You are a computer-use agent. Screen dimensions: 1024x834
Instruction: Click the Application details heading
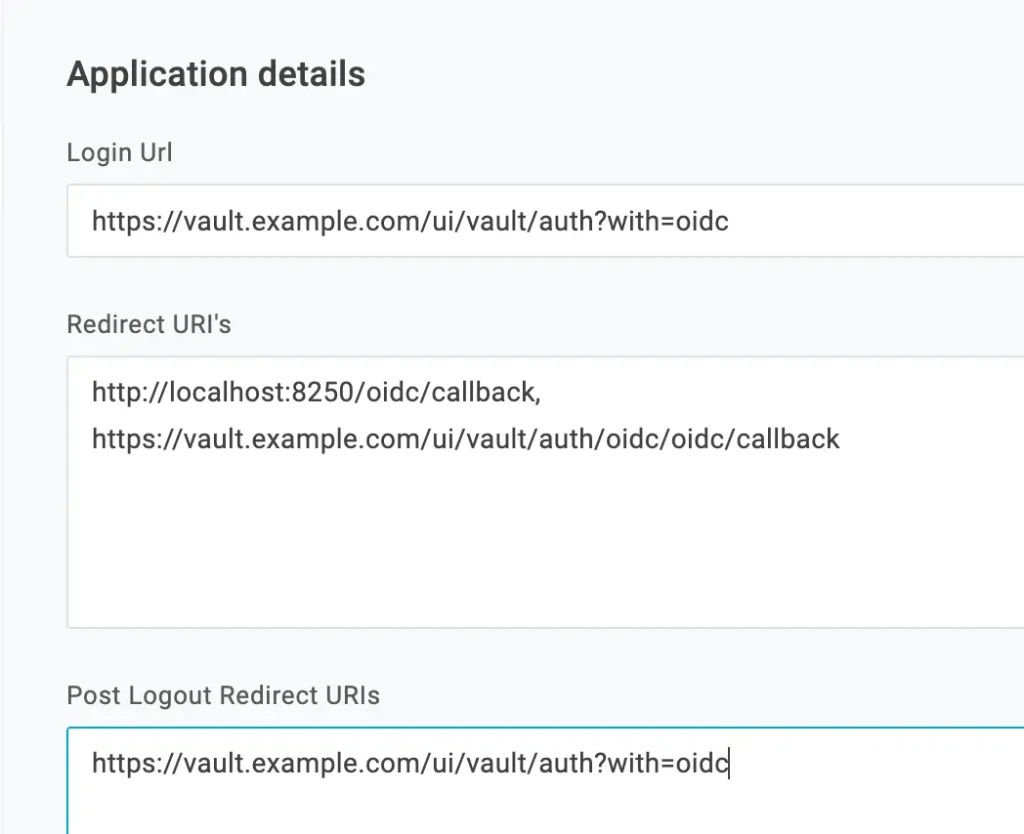point(216,74)
